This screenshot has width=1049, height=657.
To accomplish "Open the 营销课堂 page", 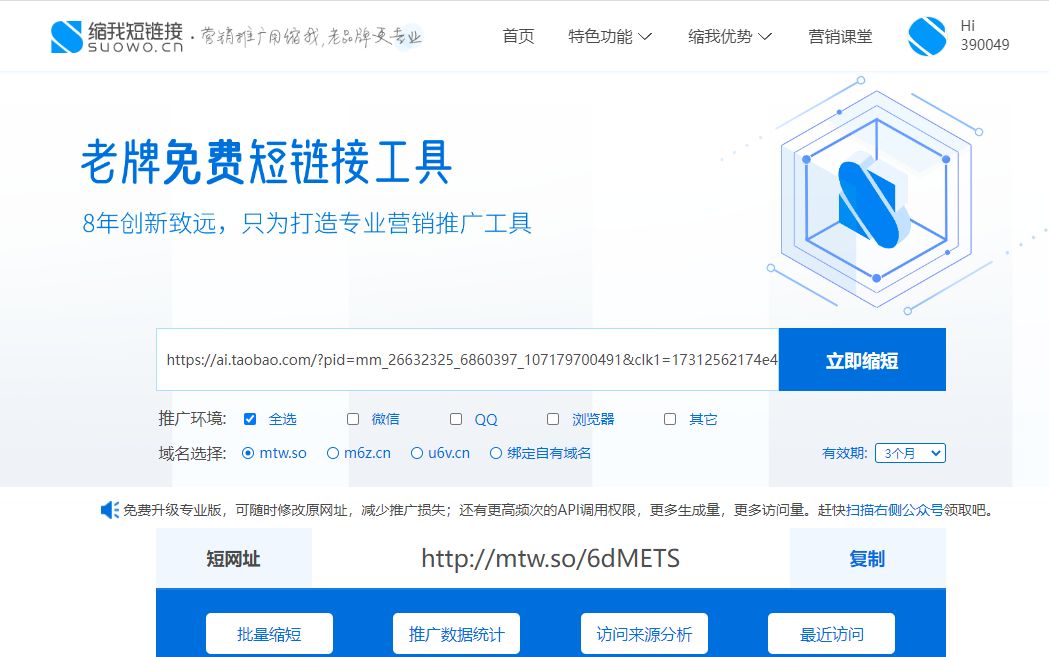I will [841, 35].
